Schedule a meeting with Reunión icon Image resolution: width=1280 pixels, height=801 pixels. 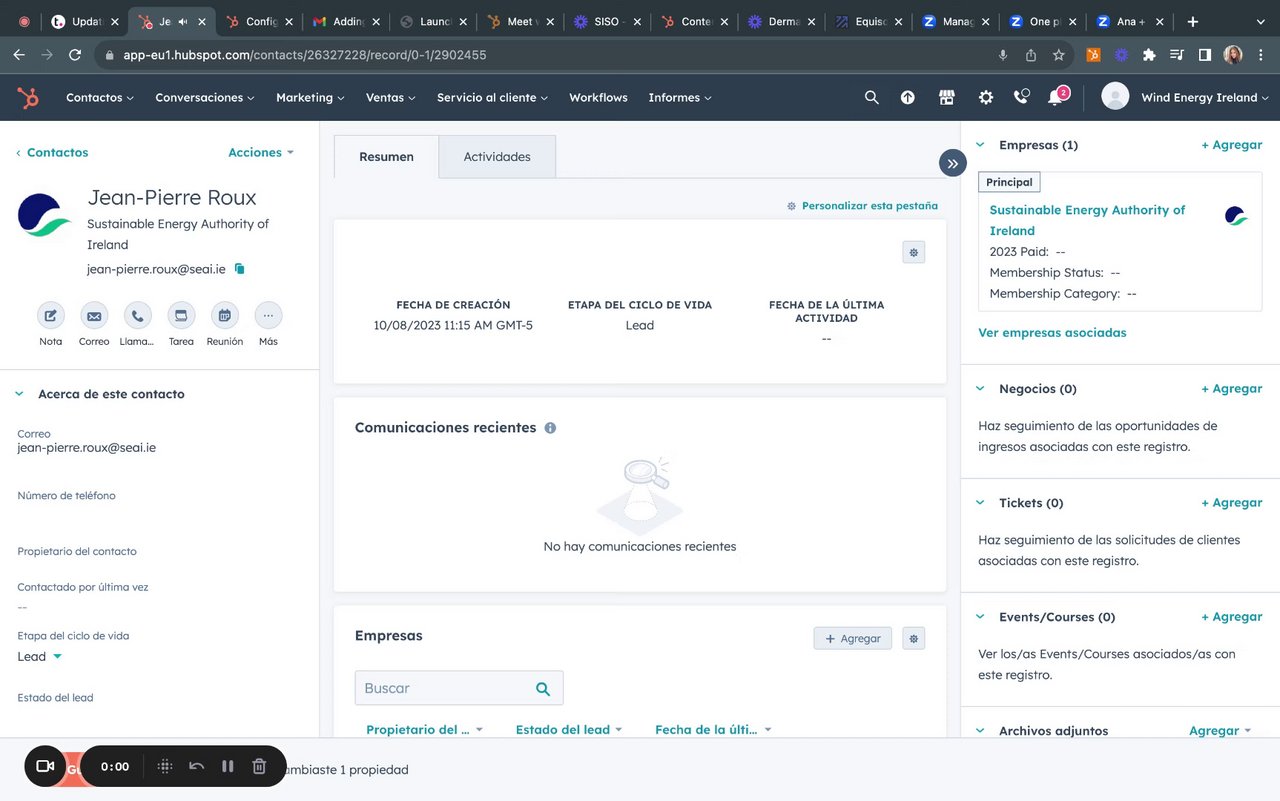pyautogui.click(x=225, y=316)
